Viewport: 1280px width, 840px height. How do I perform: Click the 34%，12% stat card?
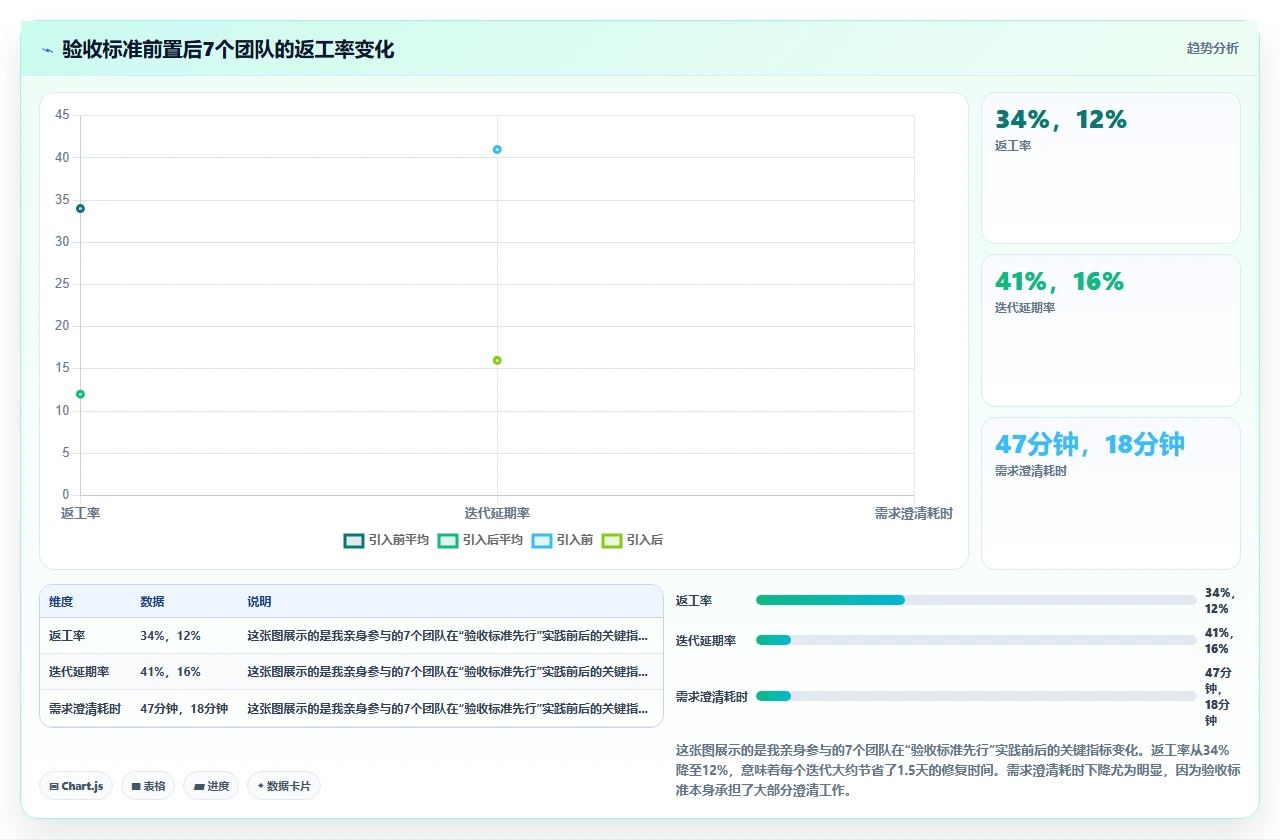pyautogui.click(x=1111, y=168)
